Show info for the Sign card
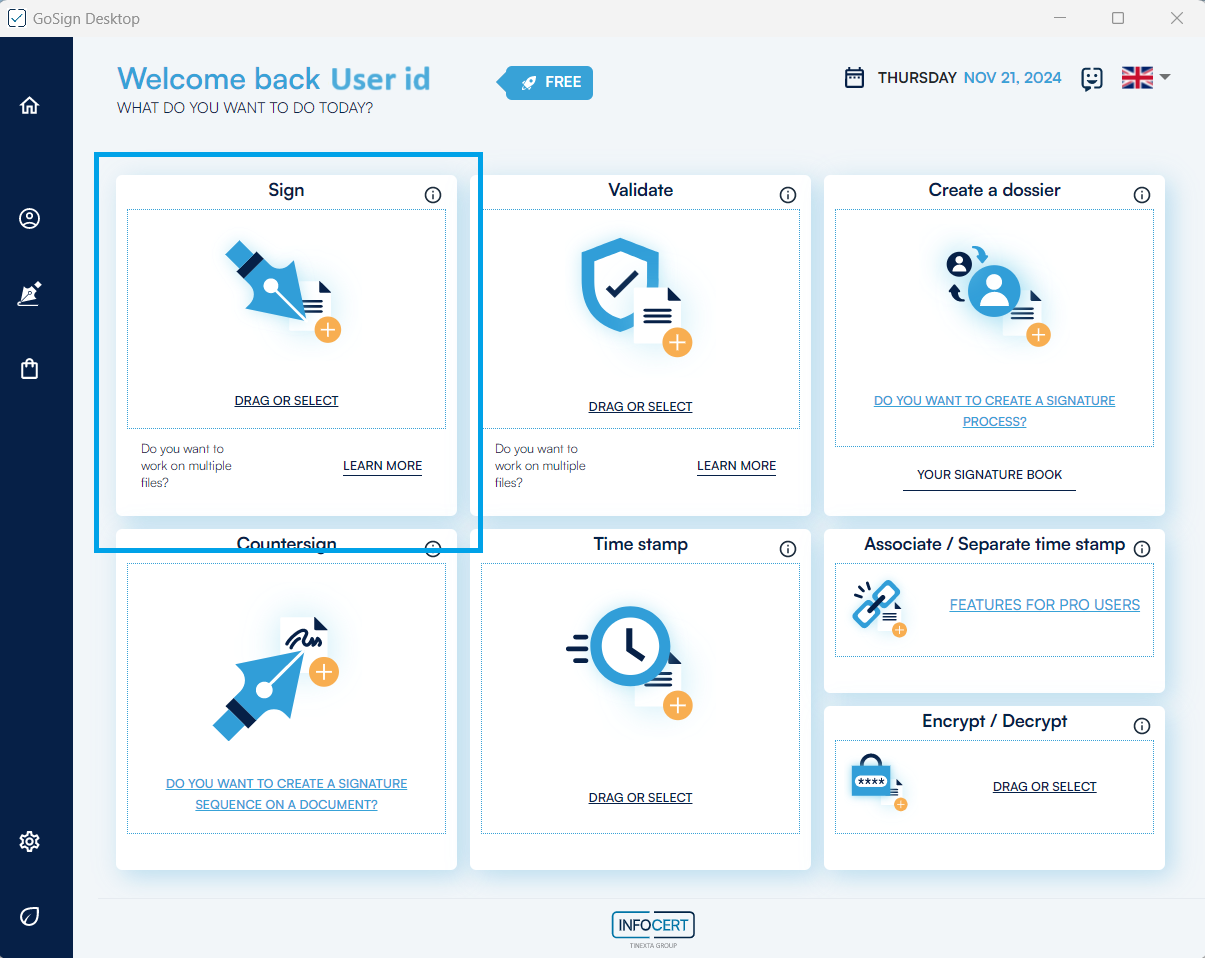Viewport: 1205px width, 958px height. (433, 195)
